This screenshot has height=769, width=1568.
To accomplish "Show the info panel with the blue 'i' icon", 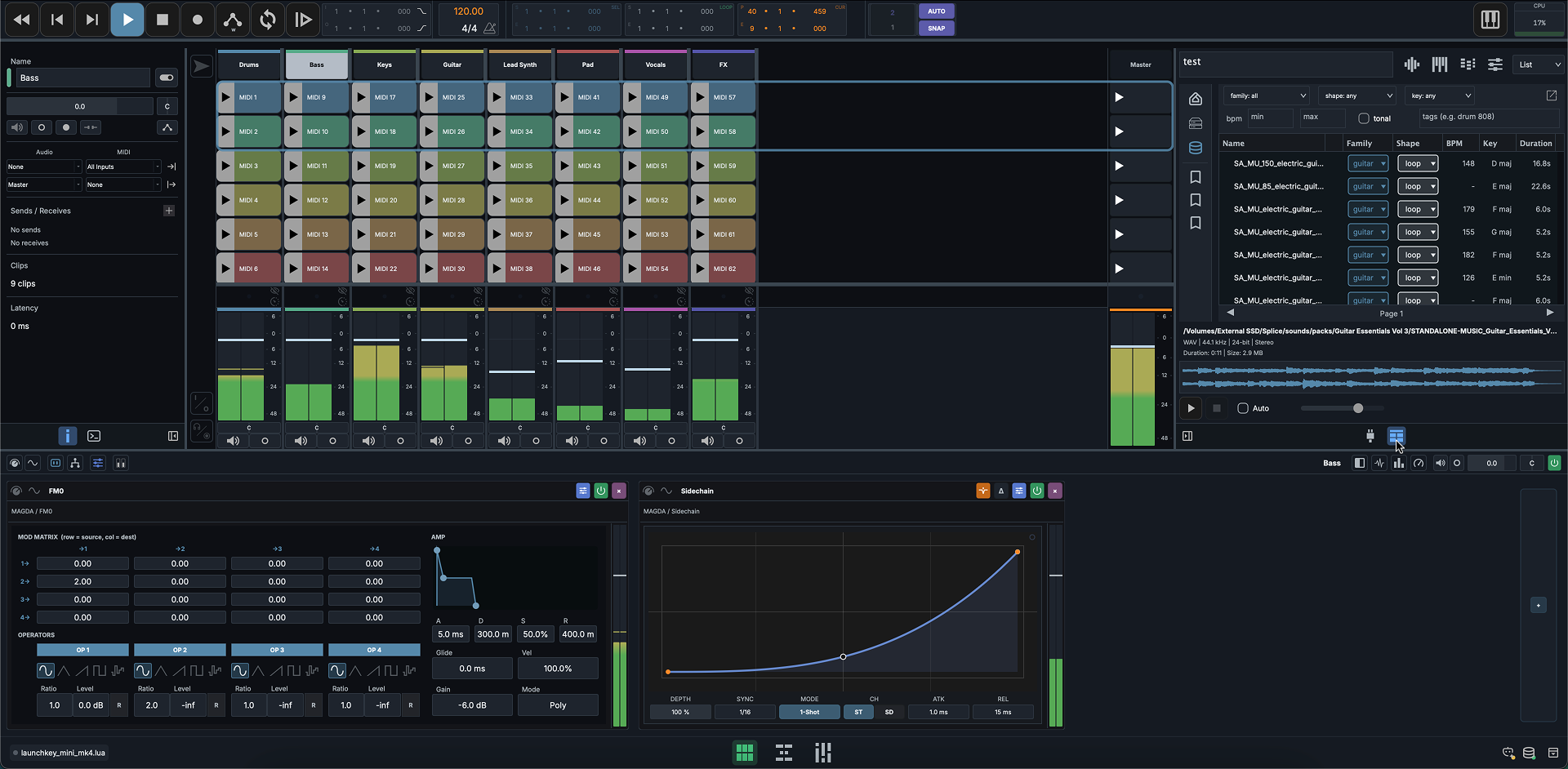I will (68, 436).
